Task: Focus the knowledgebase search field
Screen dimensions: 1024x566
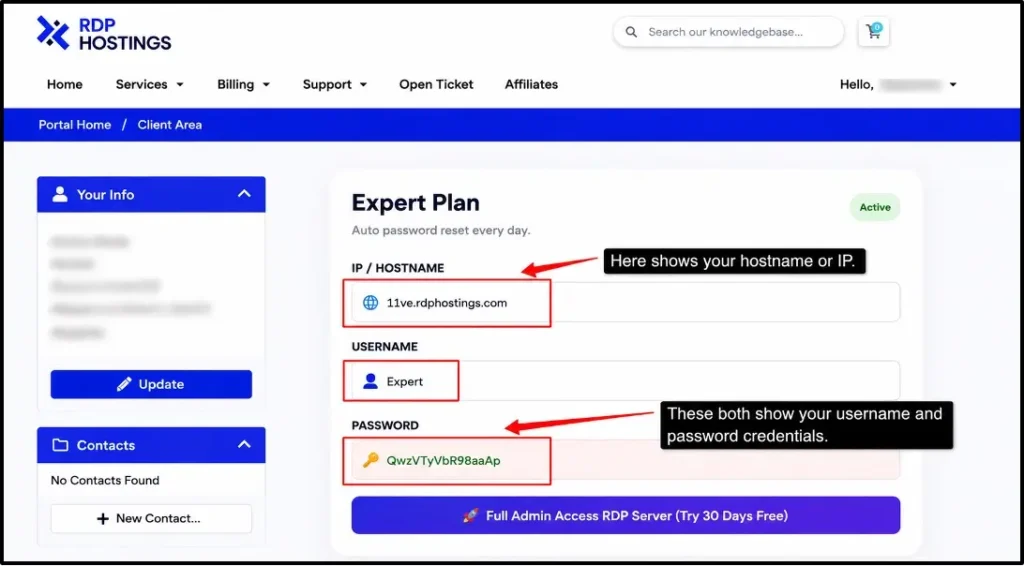Action: tap(728, 32)
